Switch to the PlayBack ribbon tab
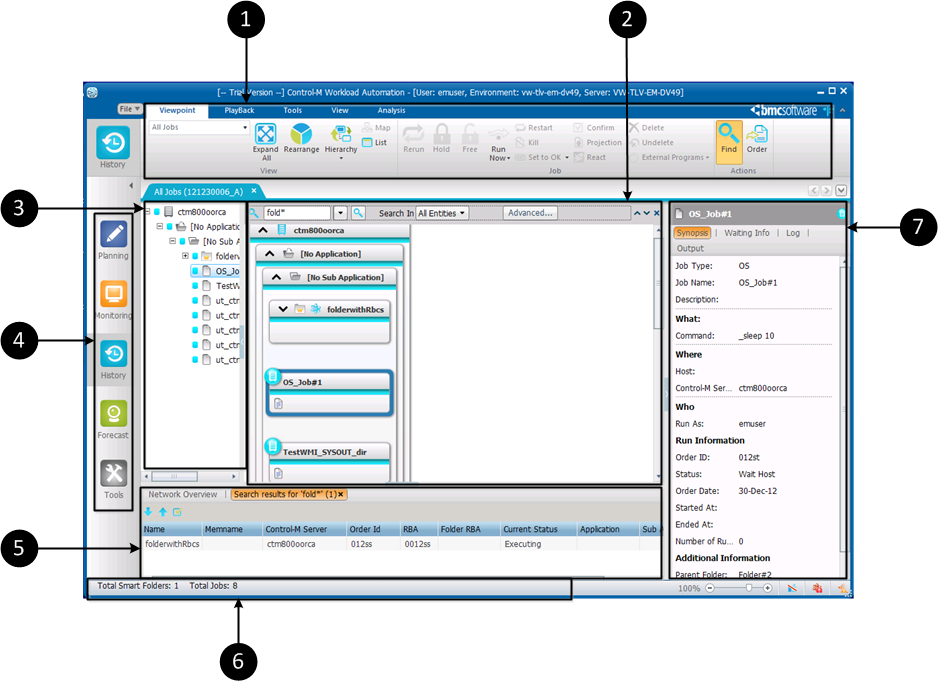 [x=239, y=110]
